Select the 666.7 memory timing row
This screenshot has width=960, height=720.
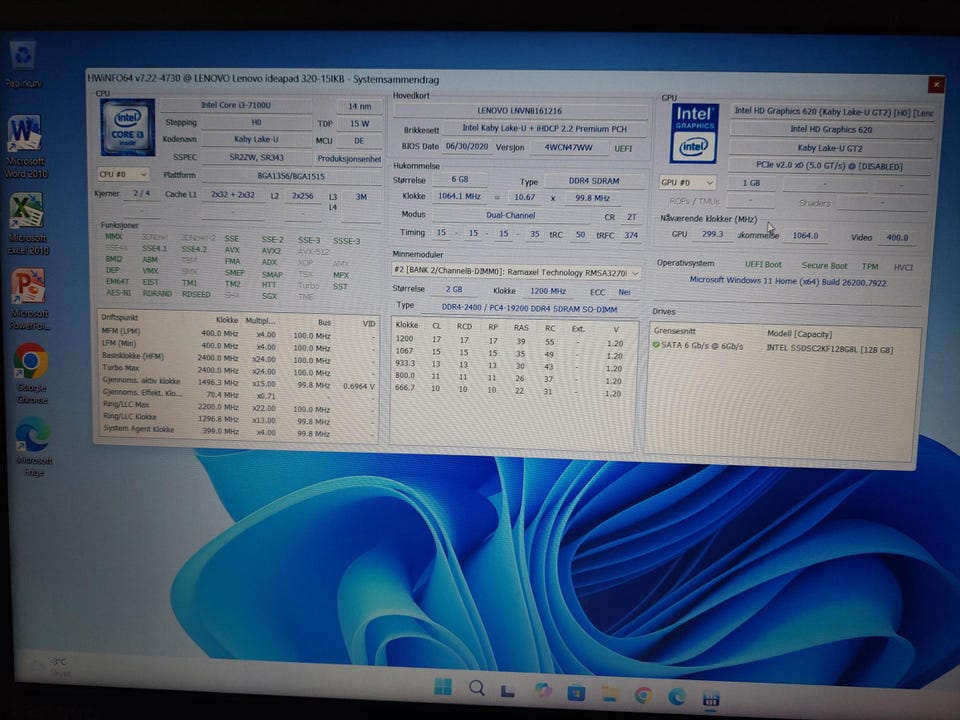pyautogui.click(x=512, y=390)
